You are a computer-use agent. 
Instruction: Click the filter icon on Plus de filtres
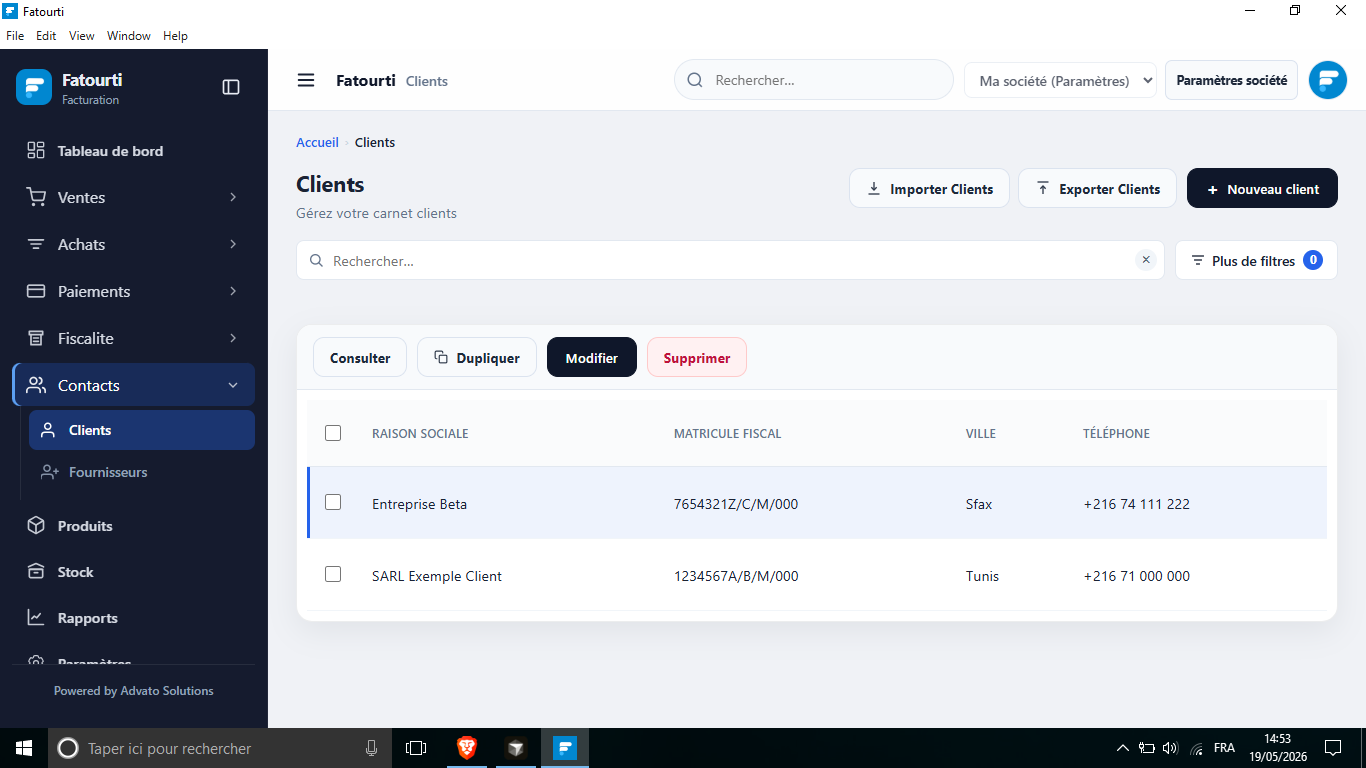pyautogui.click(x=1198, y=260)
